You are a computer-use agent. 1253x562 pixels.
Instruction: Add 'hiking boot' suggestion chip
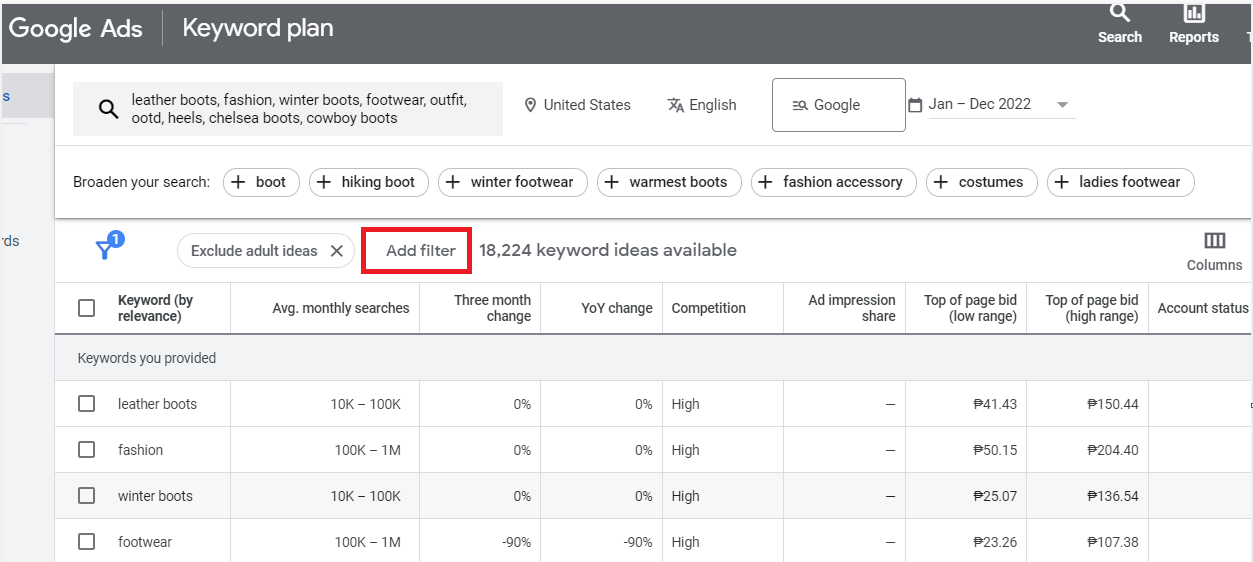[369, 182]
